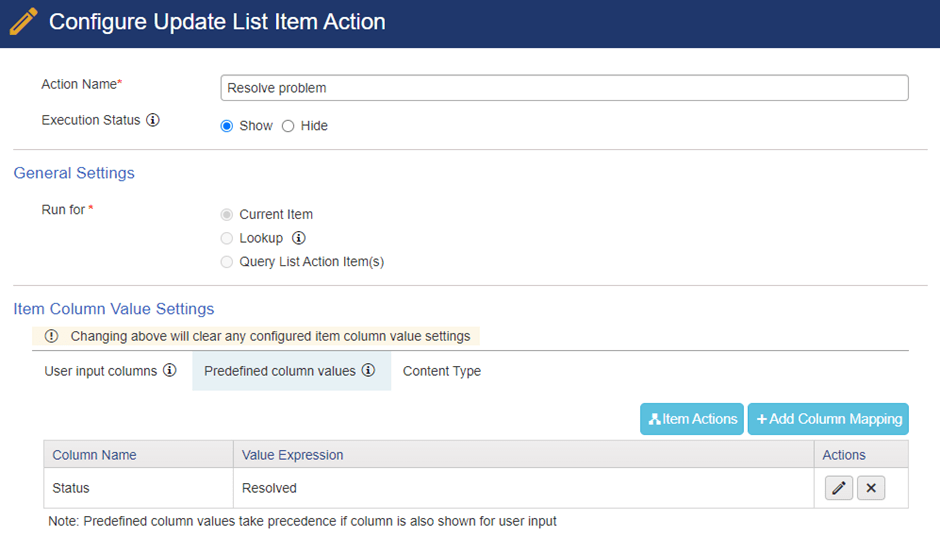The image size is (940, 553).
Task: Choose the Lookup run option
Action: coord(227,238)
